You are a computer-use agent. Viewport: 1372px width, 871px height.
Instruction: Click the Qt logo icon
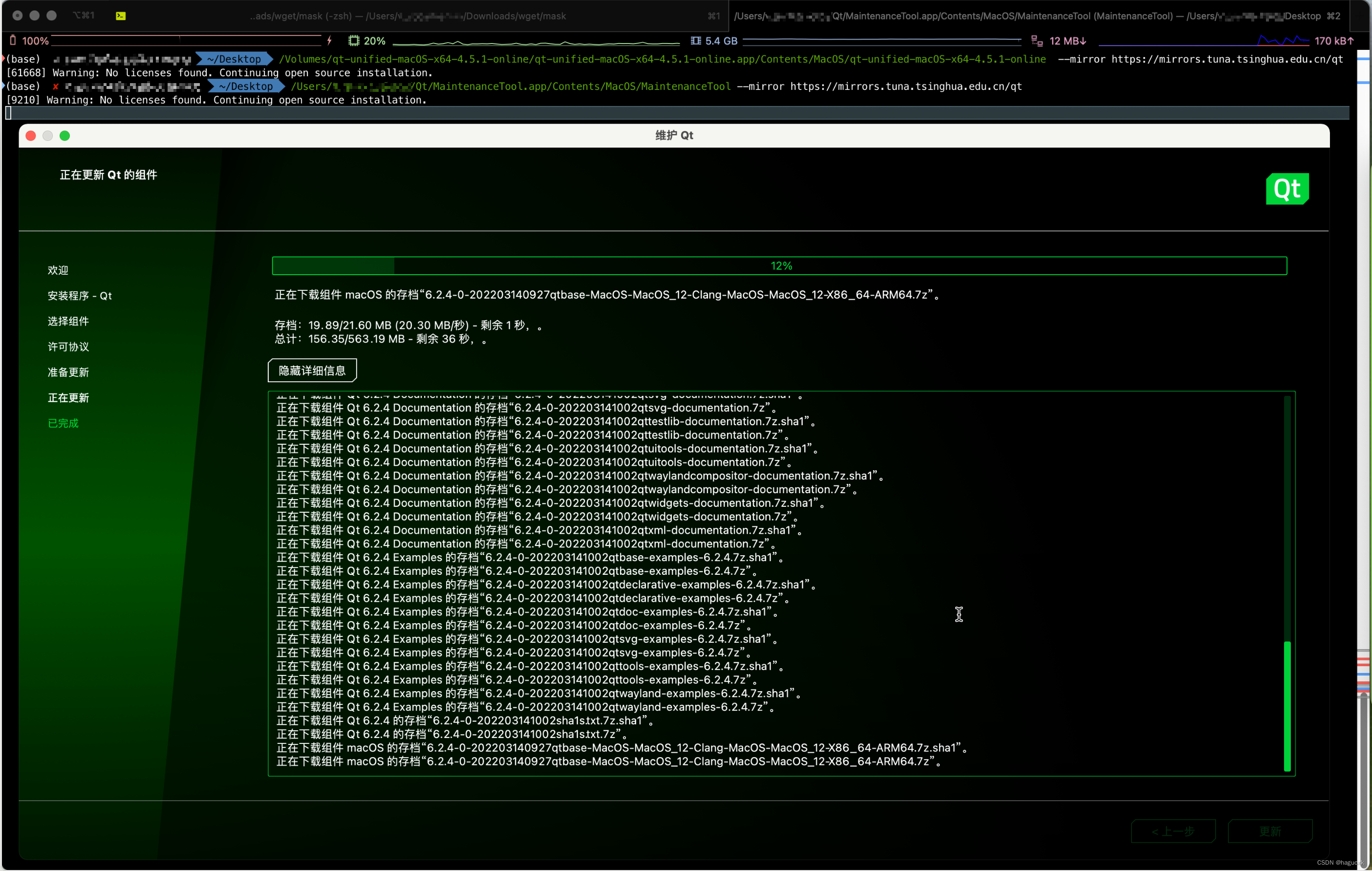click(1287, 189)
